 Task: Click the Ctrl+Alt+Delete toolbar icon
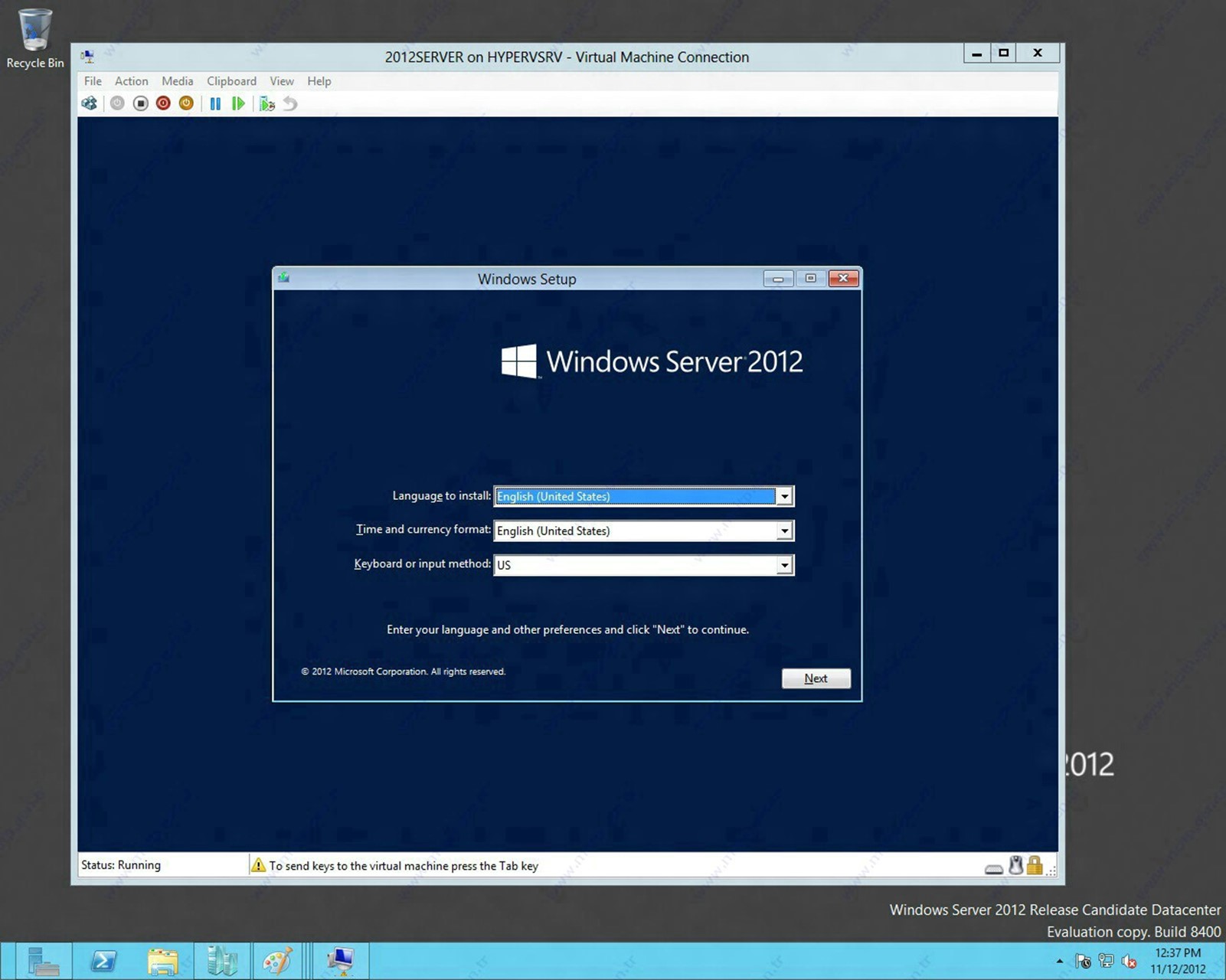coord(90,103)
